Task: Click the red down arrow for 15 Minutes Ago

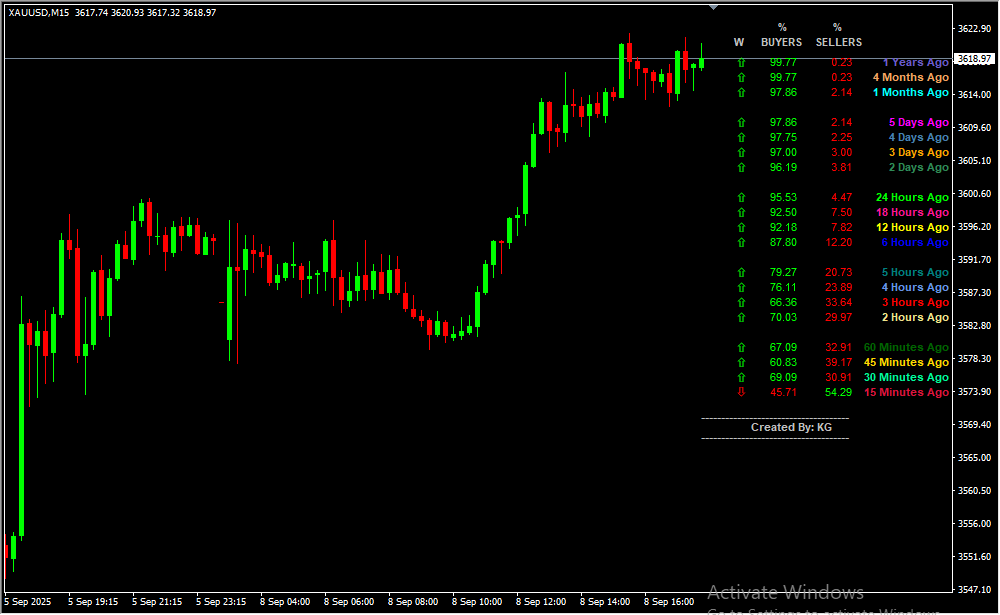Action: [741, 392]
